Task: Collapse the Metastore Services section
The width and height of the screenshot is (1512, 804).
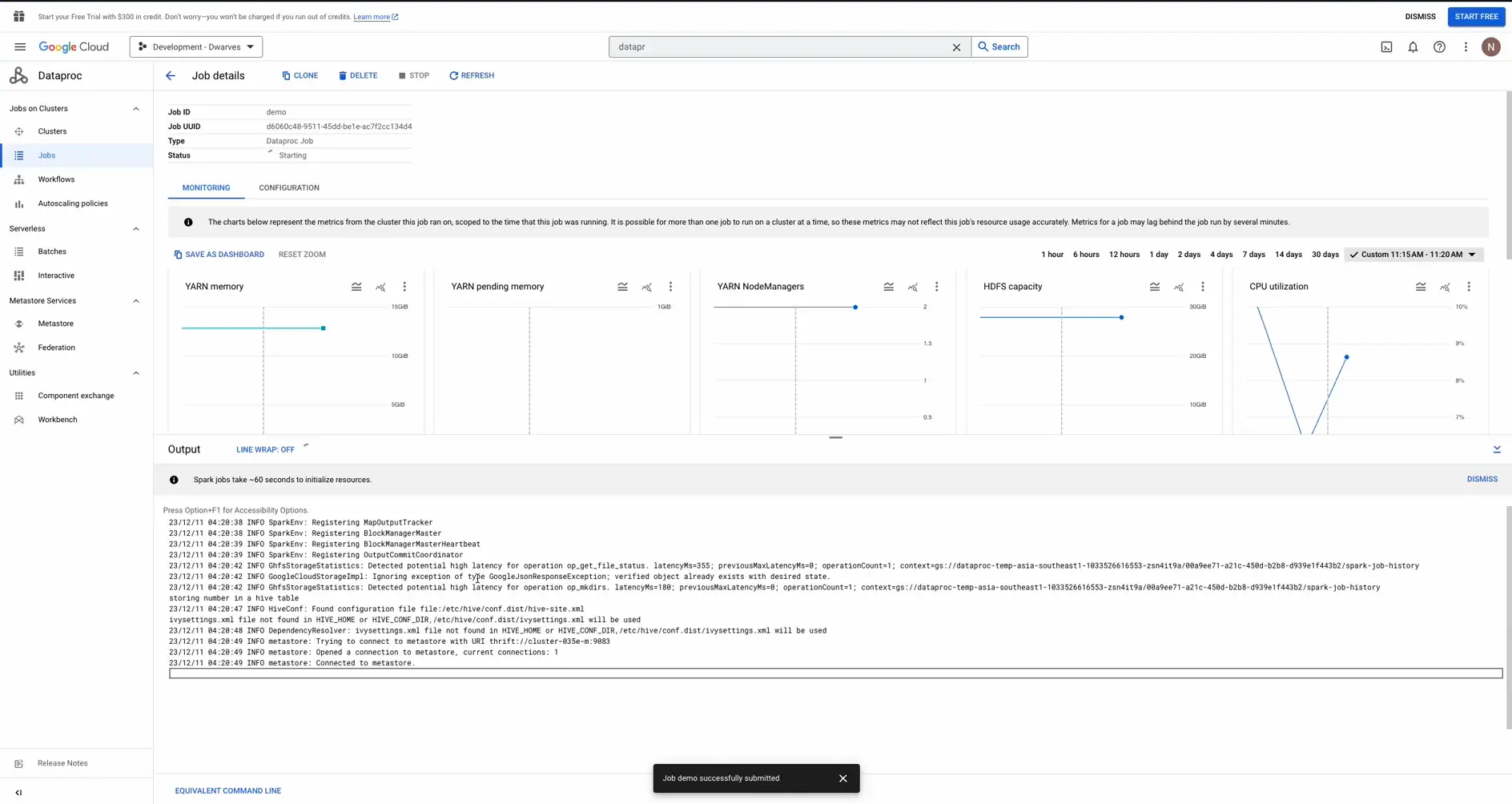Action: [135, 301]
